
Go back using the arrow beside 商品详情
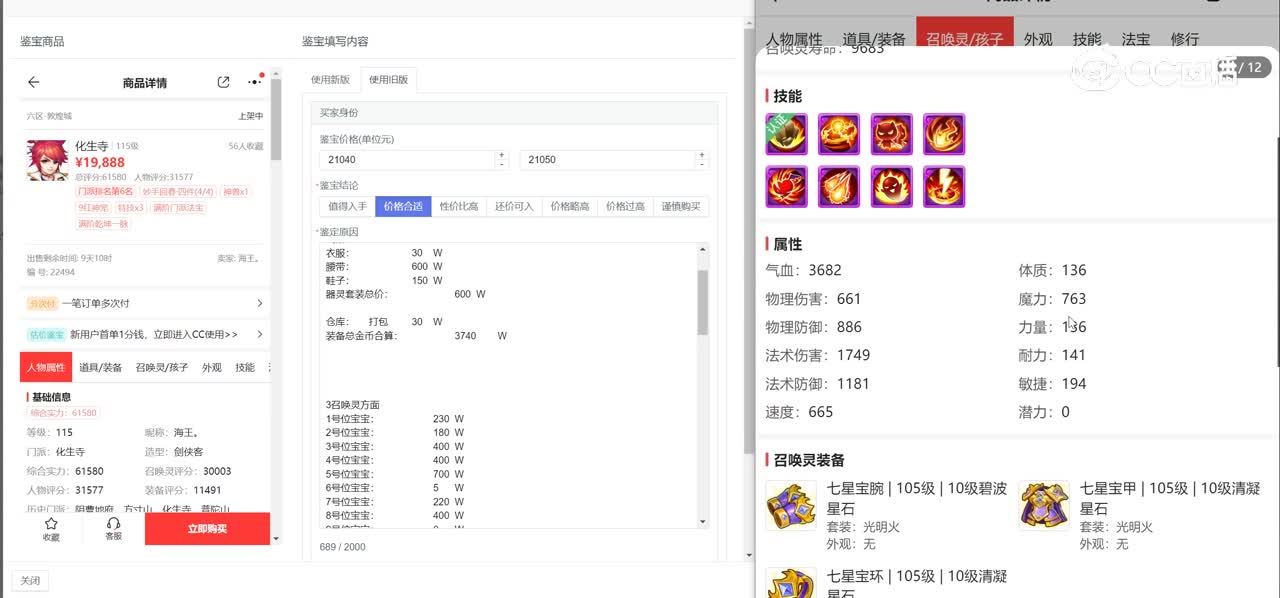pos(34,82)
